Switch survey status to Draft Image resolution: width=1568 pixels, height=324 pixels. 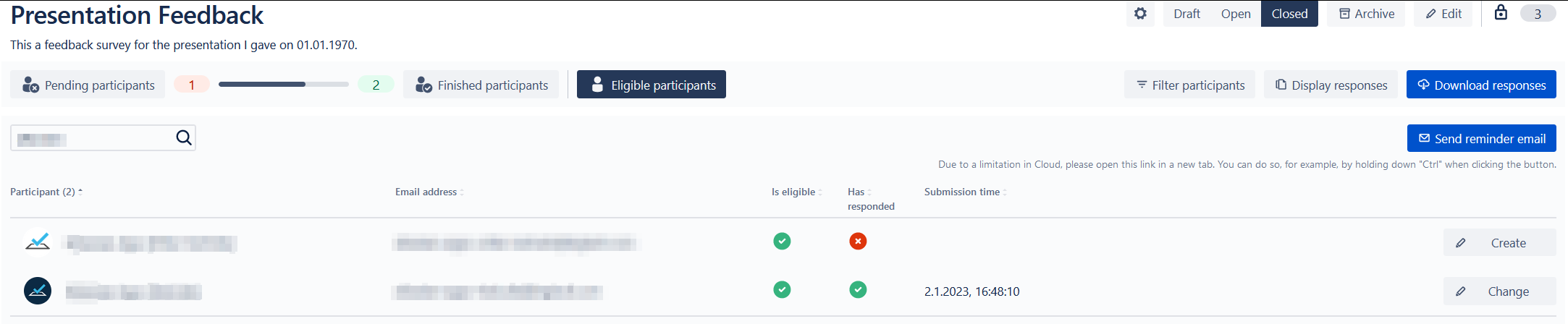click(x=1186, y=14)
